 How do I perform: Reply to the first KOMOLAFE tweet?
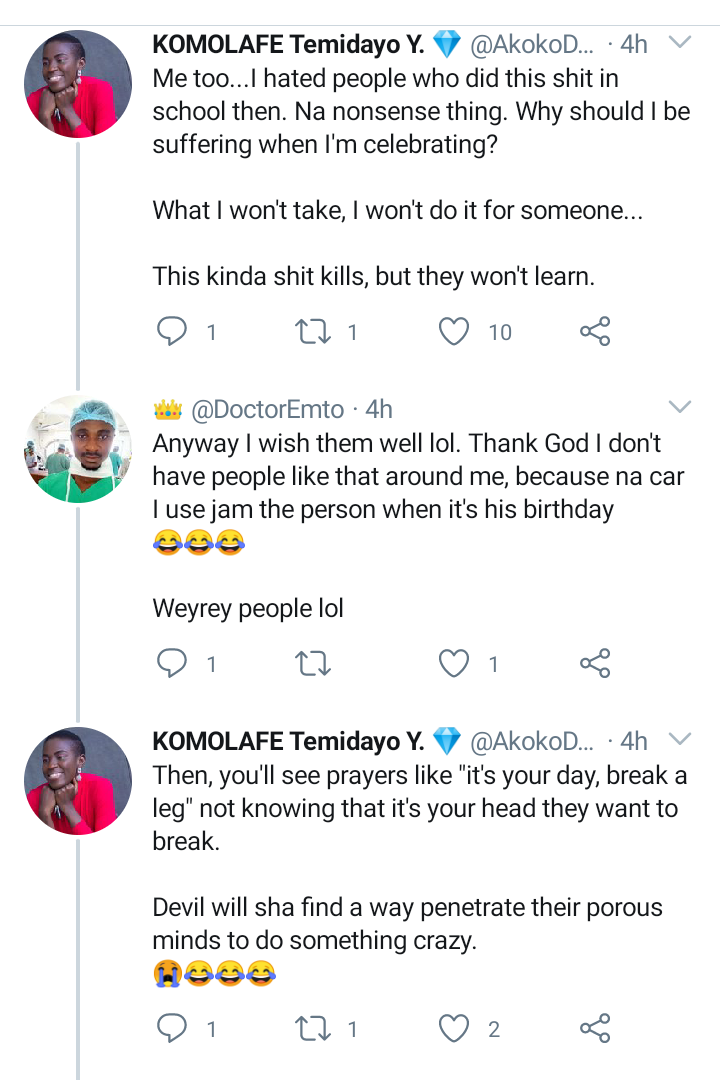[172, 331]
